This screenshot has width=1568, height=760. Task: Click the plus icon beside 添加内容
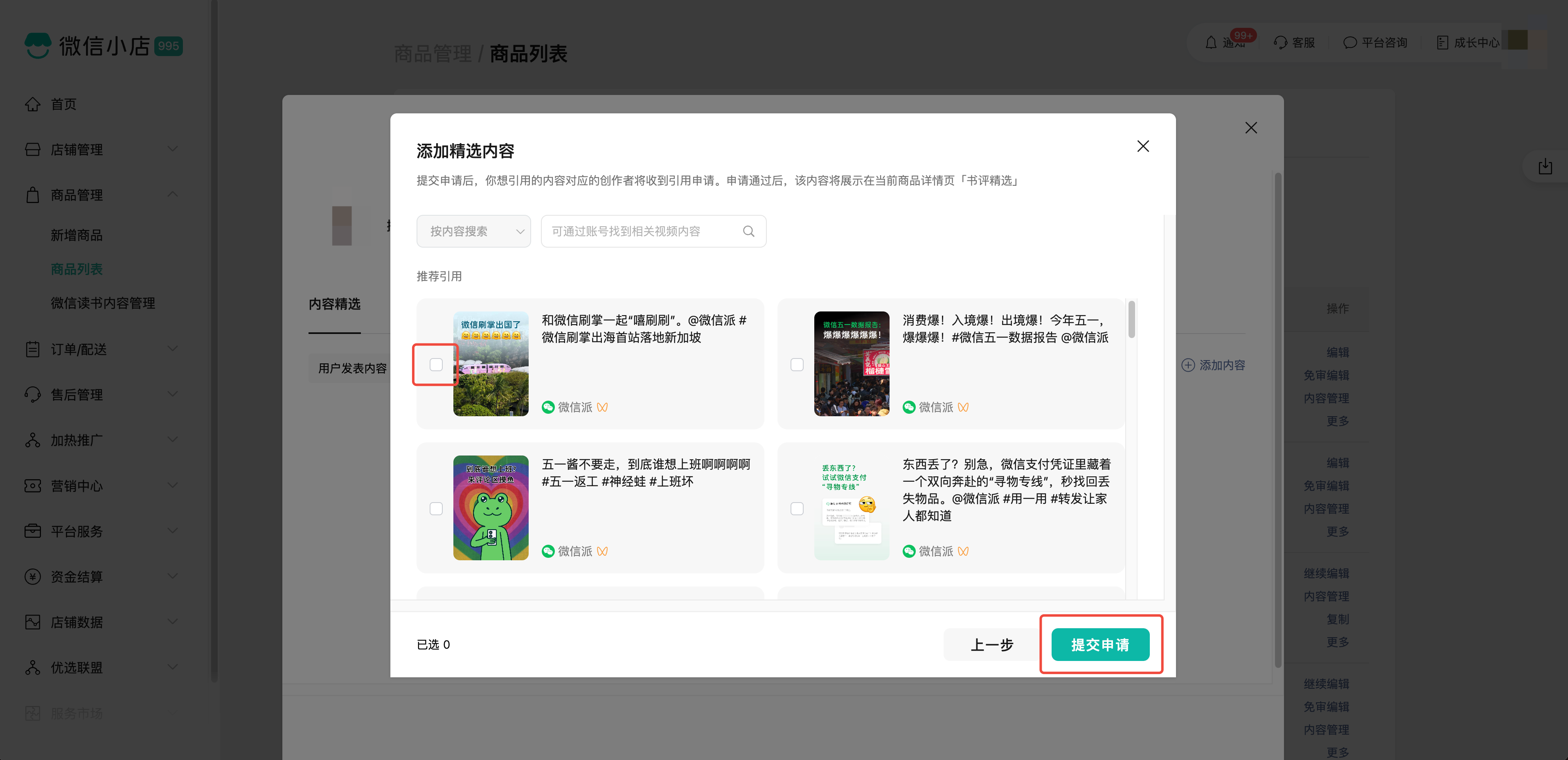click(x=1187, y=365)
